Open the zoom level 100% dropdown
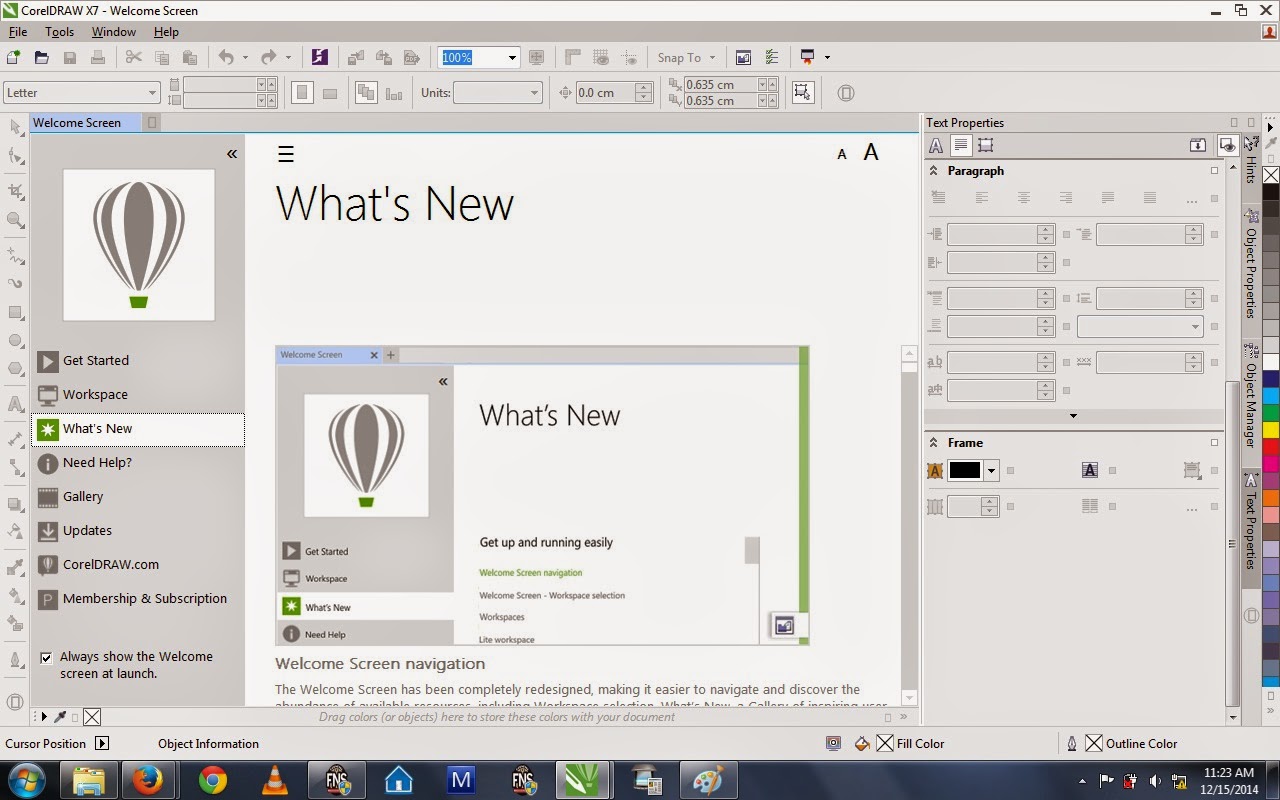The height and width of the screenshot is (800, 1280). [512, 57]
